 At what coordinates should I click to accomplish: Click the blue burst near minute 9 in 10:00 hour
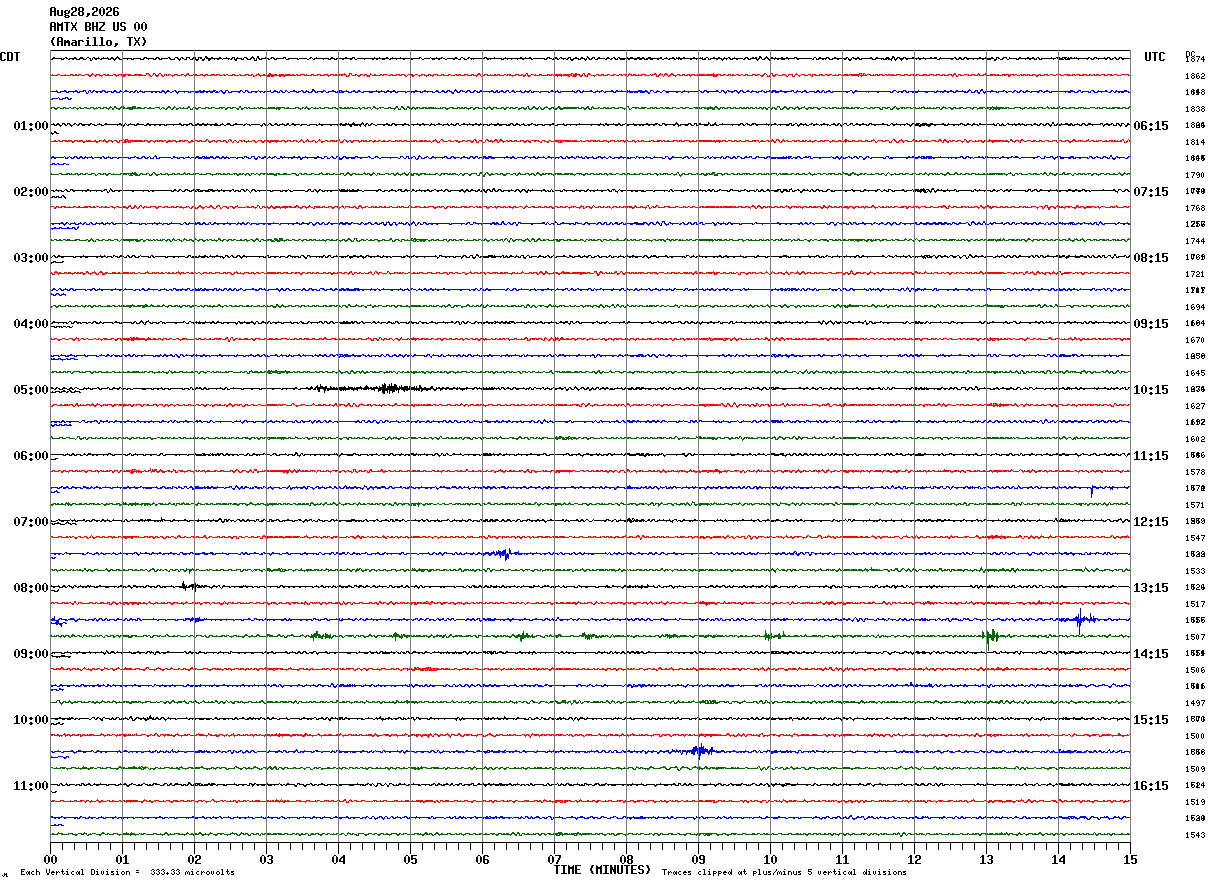pos(700,750)
